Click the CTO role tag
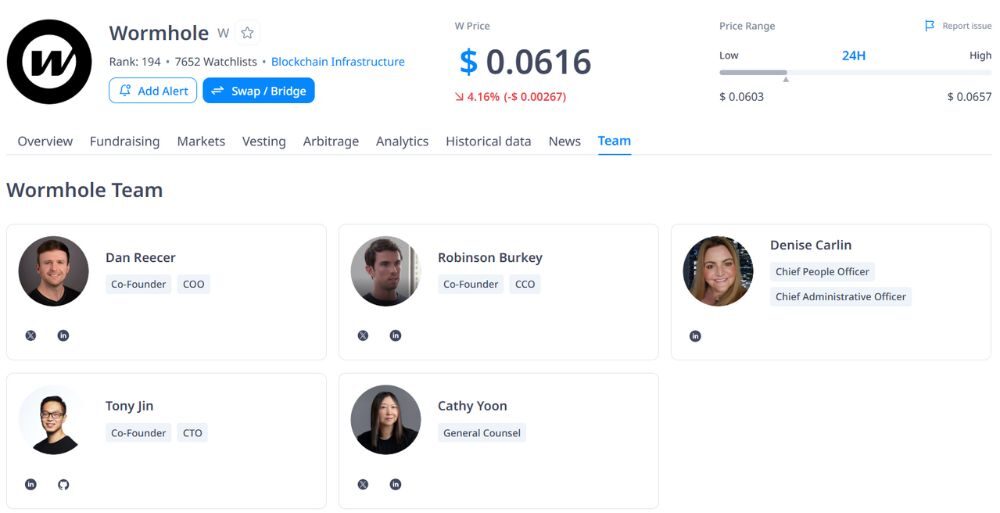1000x513 pixels. point(193,433)
